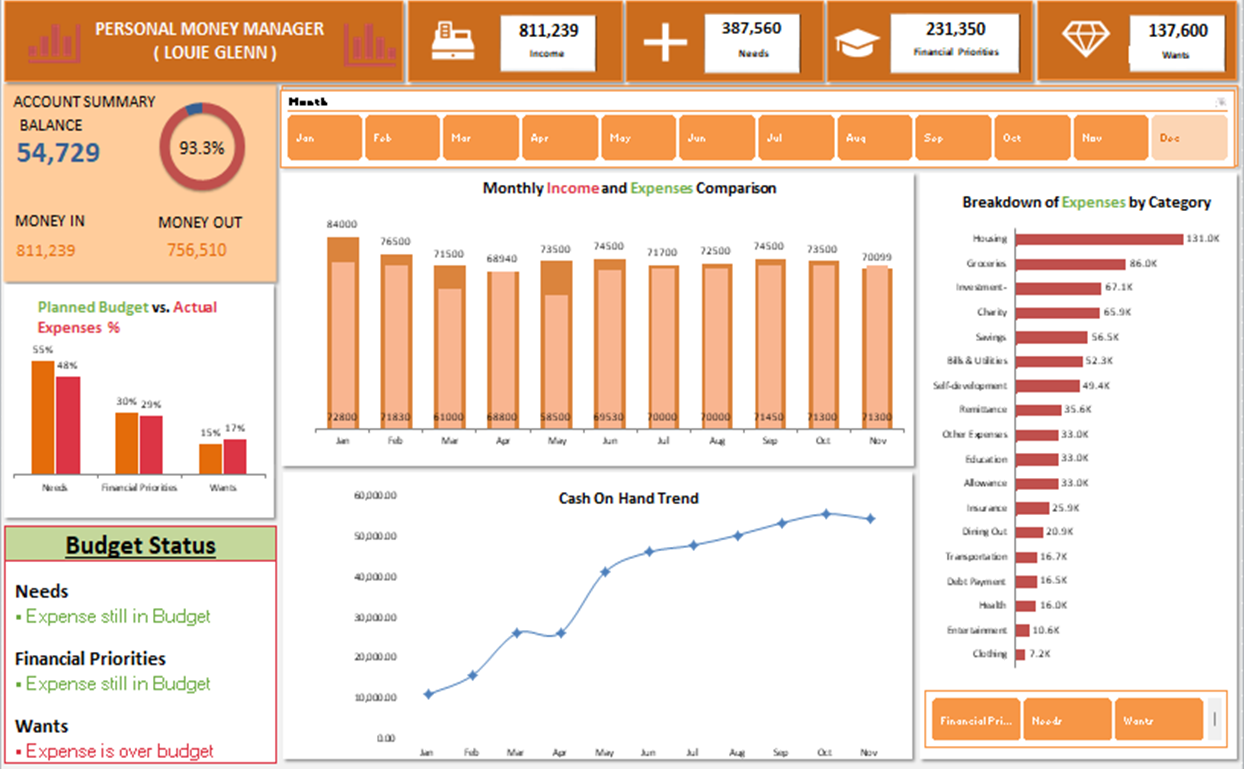The height and width of the screenshot is (769, 1244).
Task: Select Jul in the Month slicer
Action: (795, 137)
